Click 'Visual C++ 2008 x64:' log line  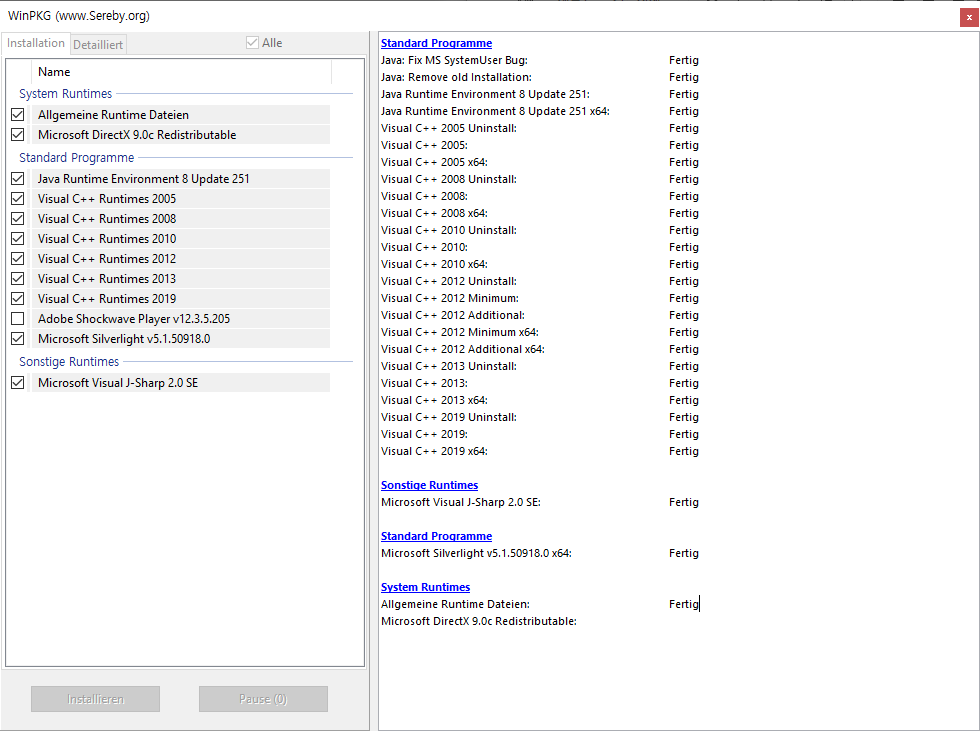(434, 212)
